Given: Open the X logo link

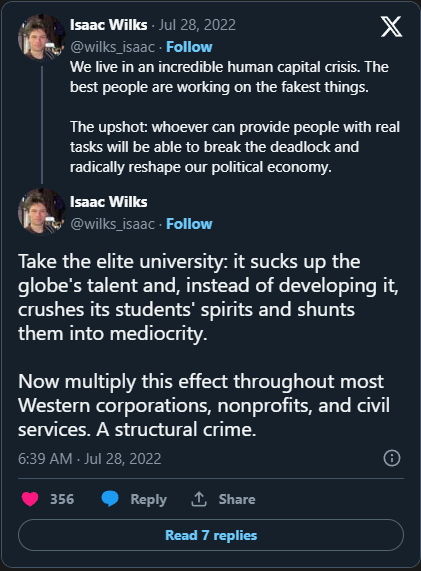Looking at the screenshot, I should (392, 26).
